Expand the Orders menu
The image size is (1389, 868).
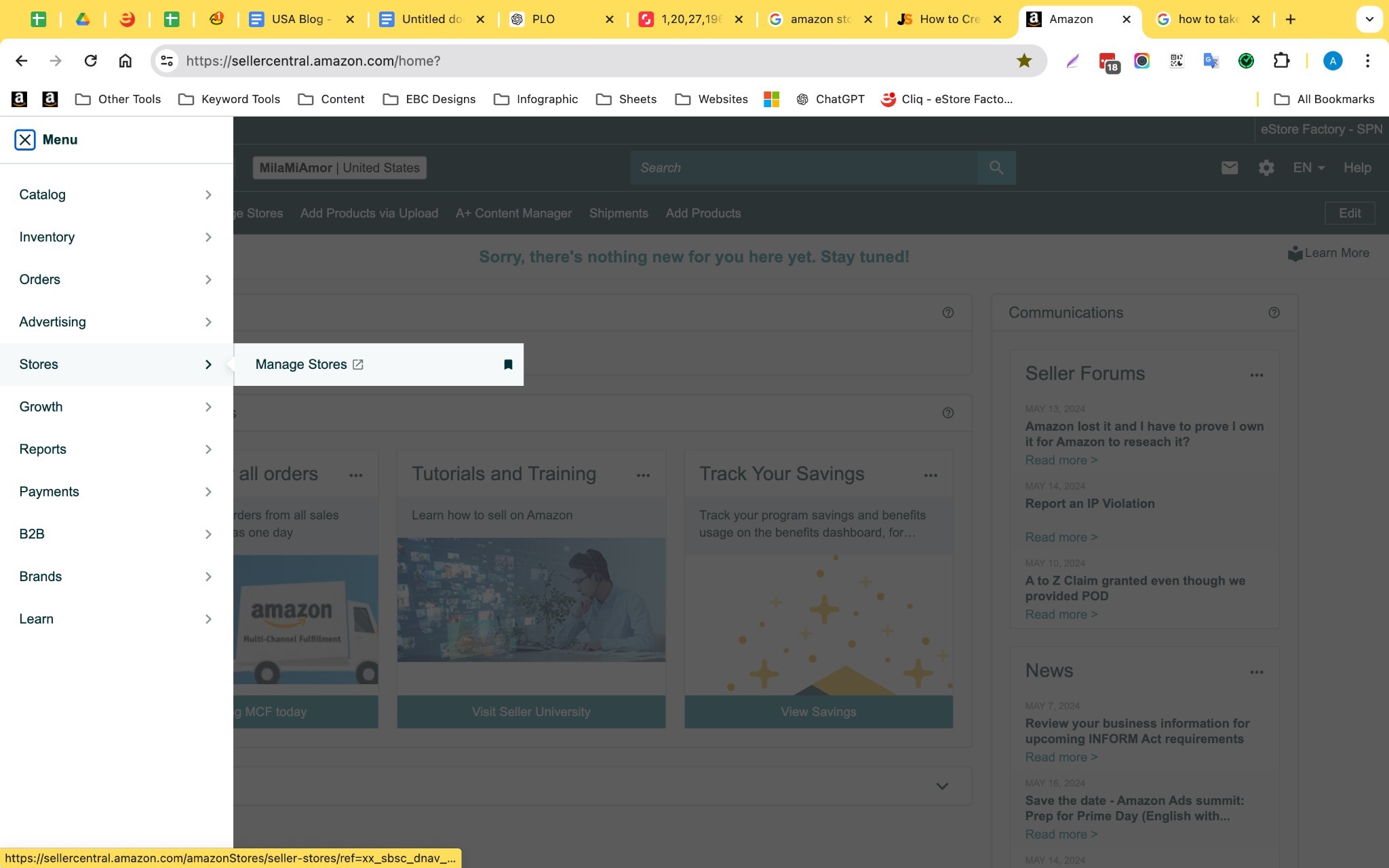point(117,279)
